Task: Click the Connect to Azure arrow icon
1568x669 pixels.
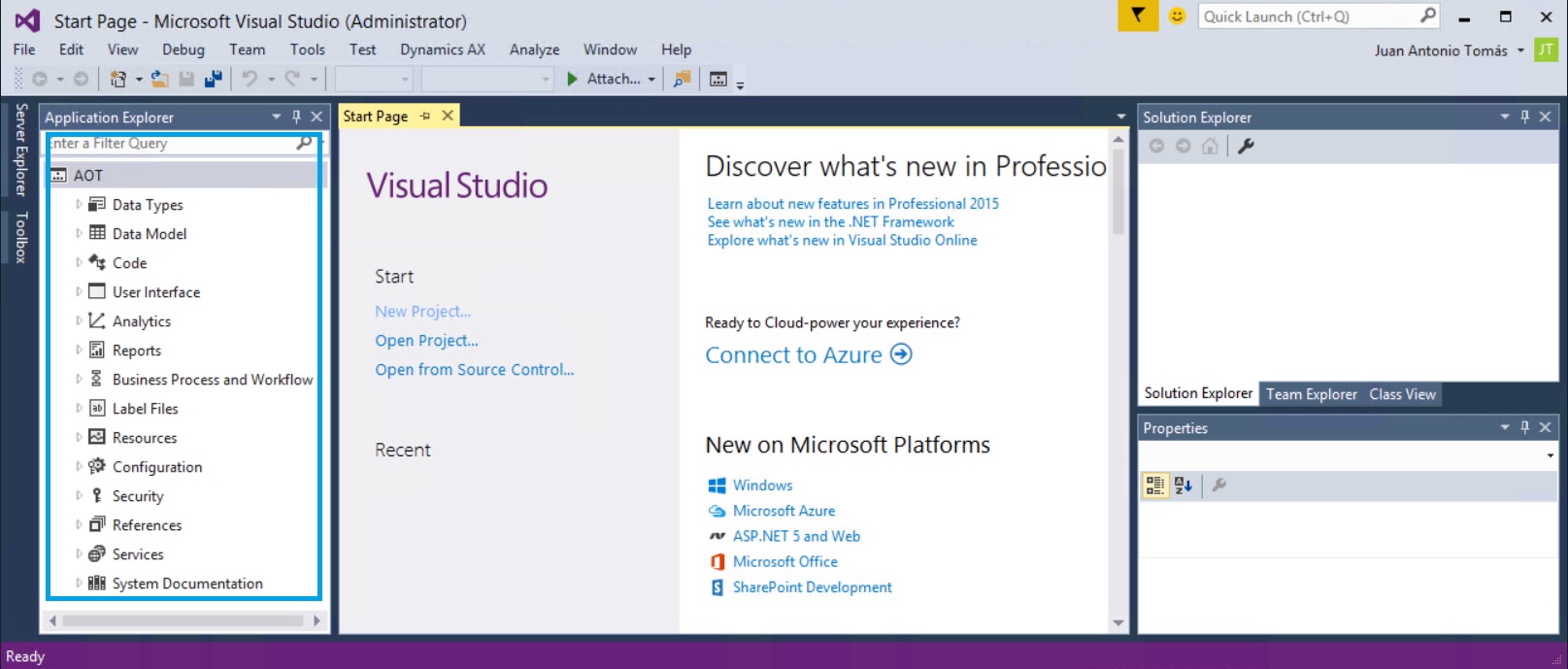Action: click(x=901, y=354)
